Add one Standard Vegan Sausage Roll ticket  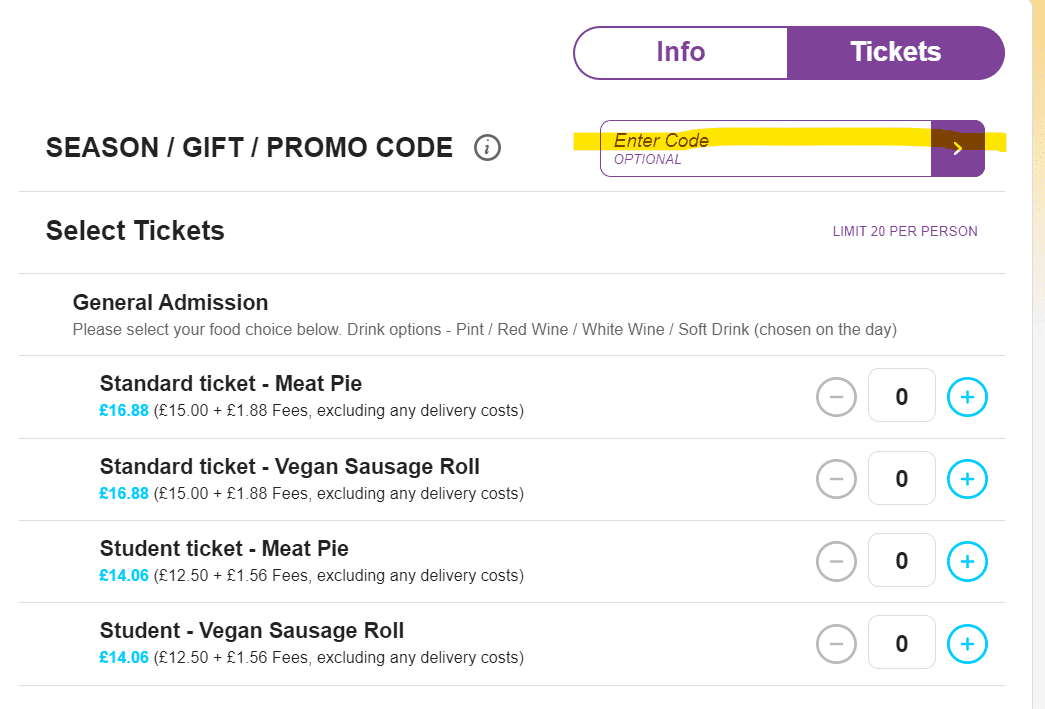[x=967, y=478]
